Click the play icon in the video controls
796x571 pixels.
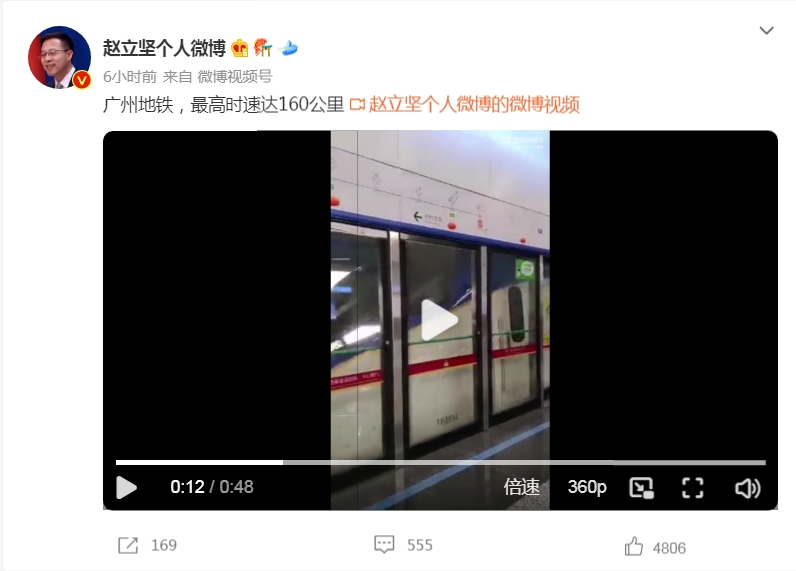coord(126,488)
